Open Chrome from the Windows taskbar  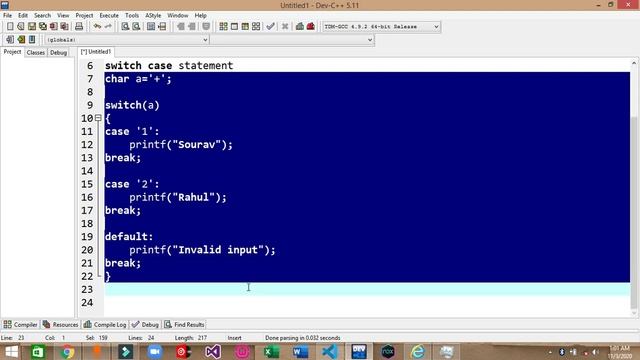(67, 351)
